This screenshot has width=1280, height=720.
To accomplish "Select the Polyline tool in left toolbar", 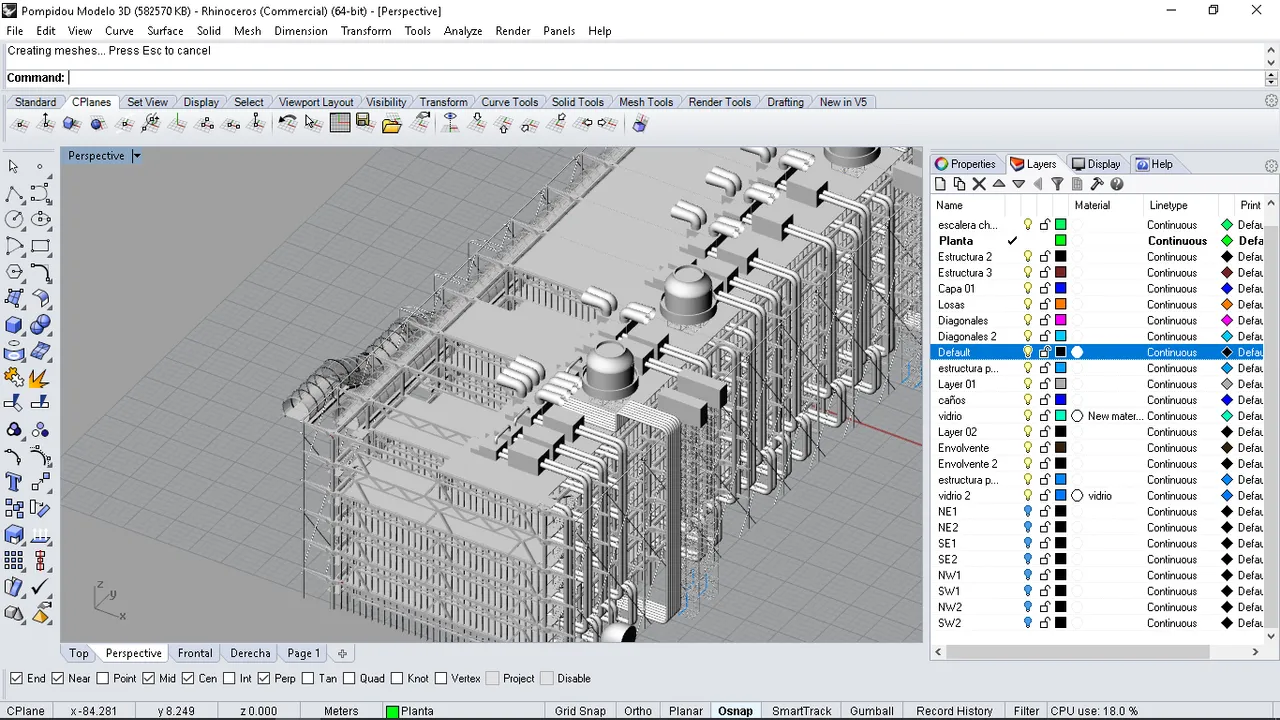I will [x=14, y=193].
